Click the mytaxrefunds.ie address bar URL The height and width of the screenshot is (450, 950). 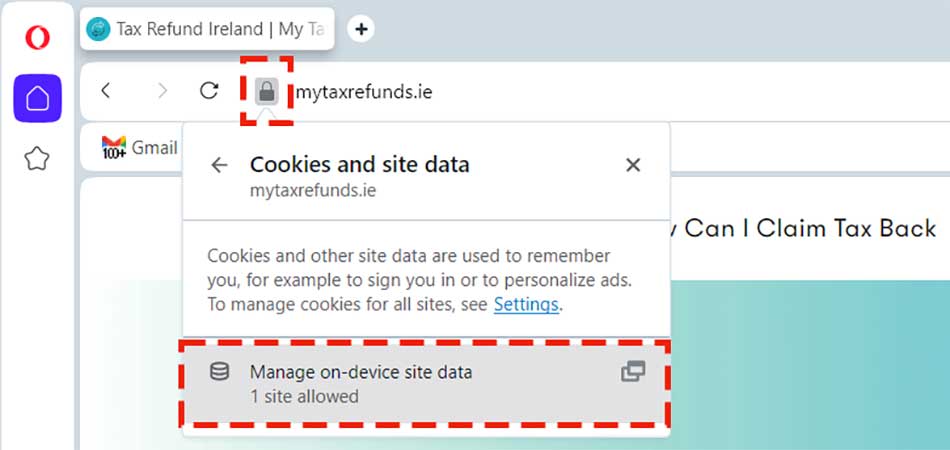[363, 92]
